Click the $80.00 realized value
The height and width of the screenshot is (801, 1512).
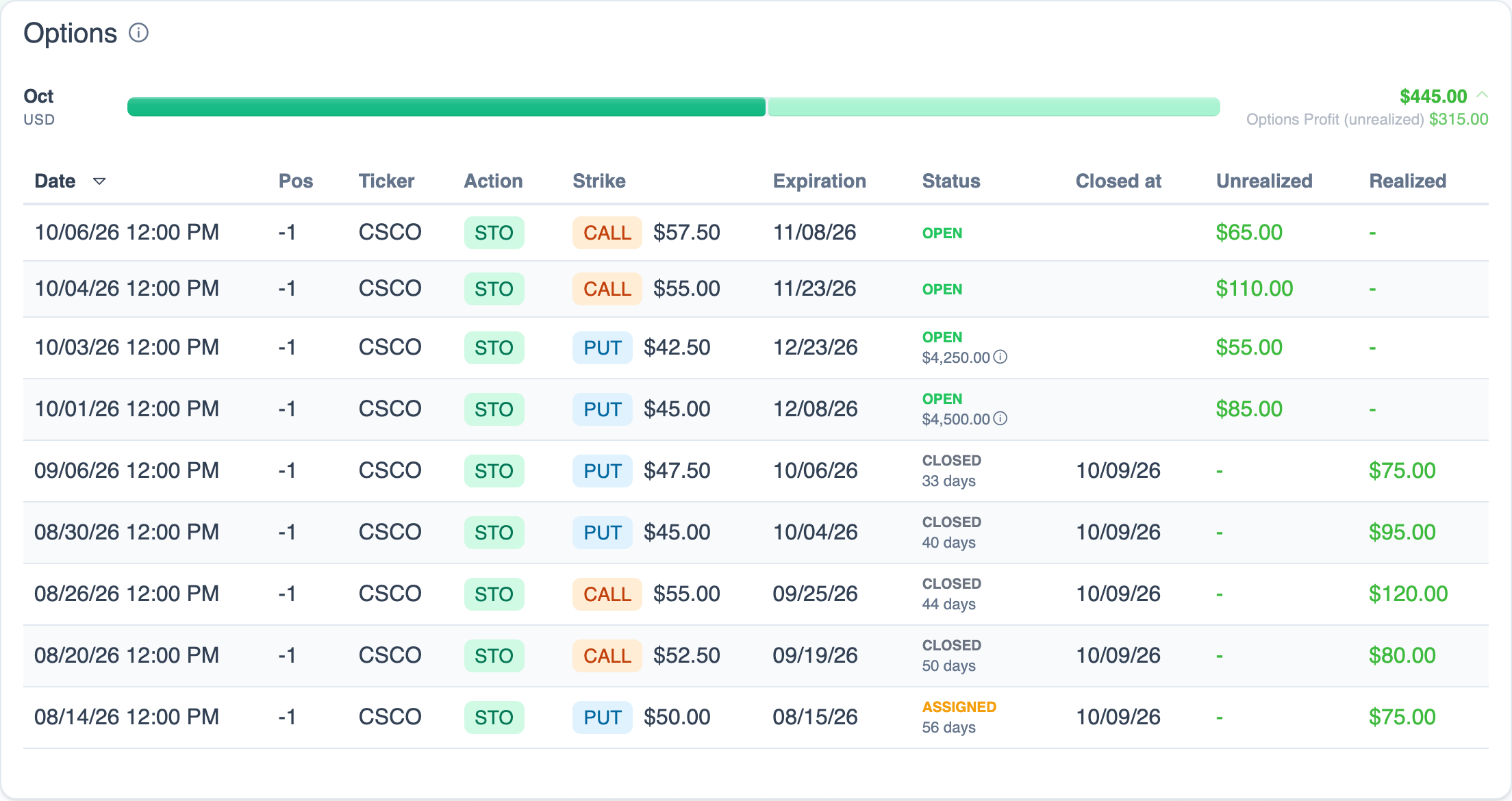pyautogui.click(x=1402, y=656)
